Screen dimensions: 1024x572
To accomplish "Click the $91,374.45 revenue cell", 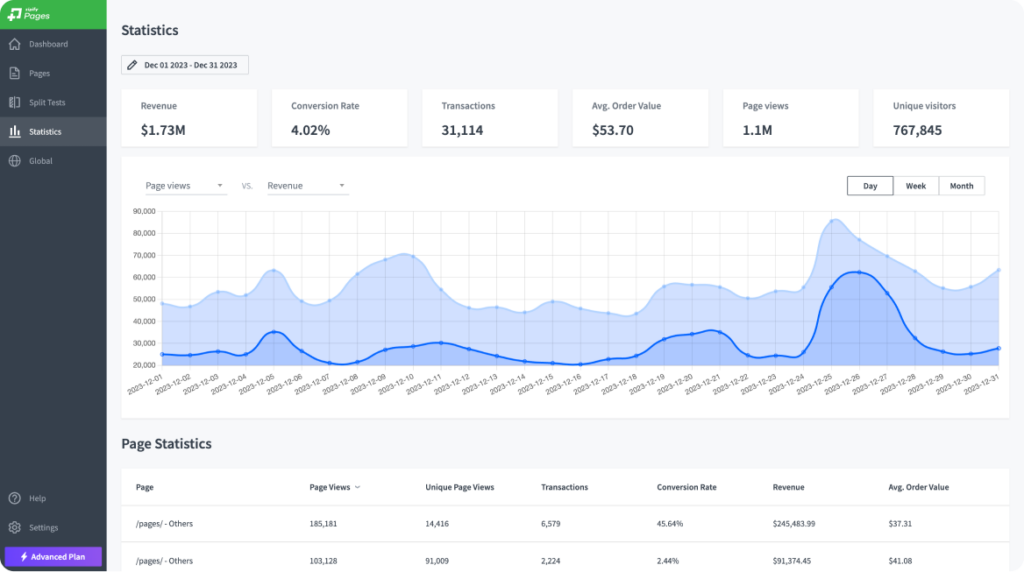I will [792, 561].
